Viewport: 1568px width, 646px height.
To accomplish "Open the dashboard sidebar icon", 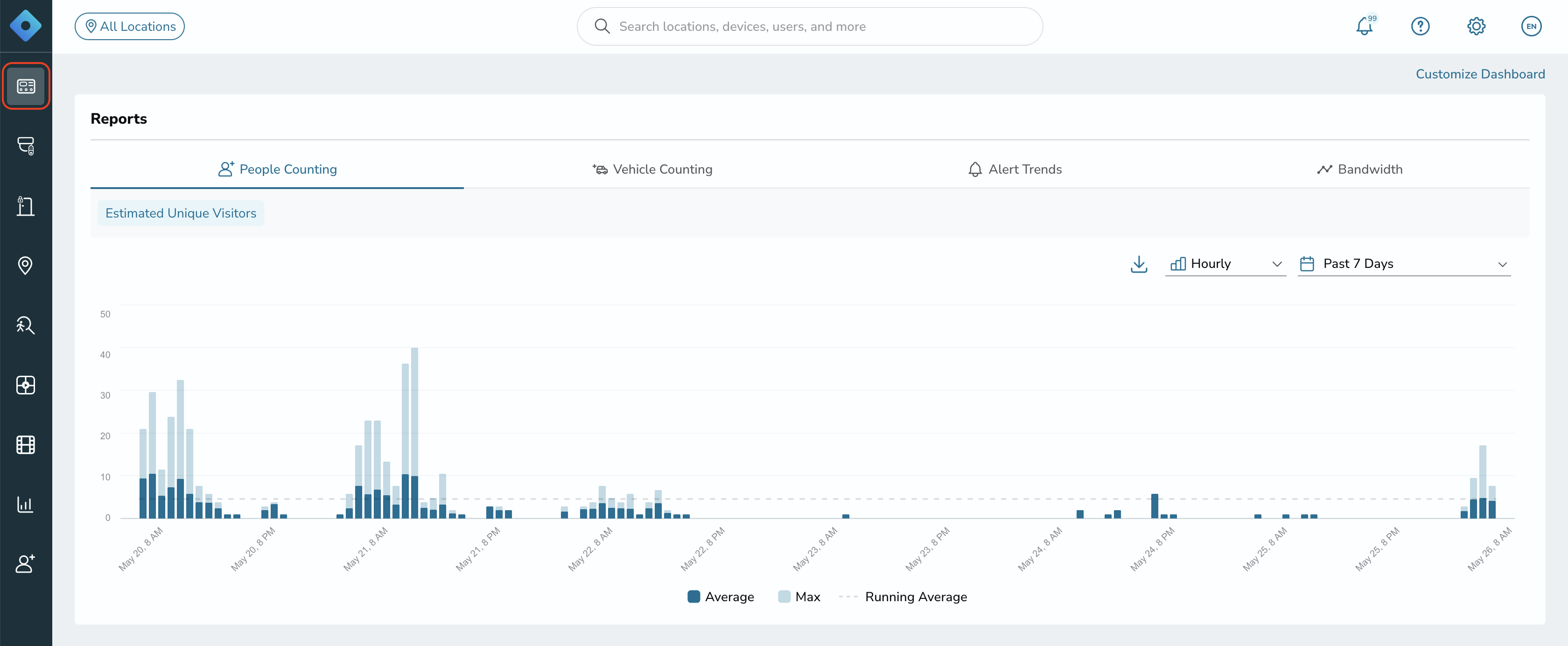I will pyautogui.click(x=26, y=86).
